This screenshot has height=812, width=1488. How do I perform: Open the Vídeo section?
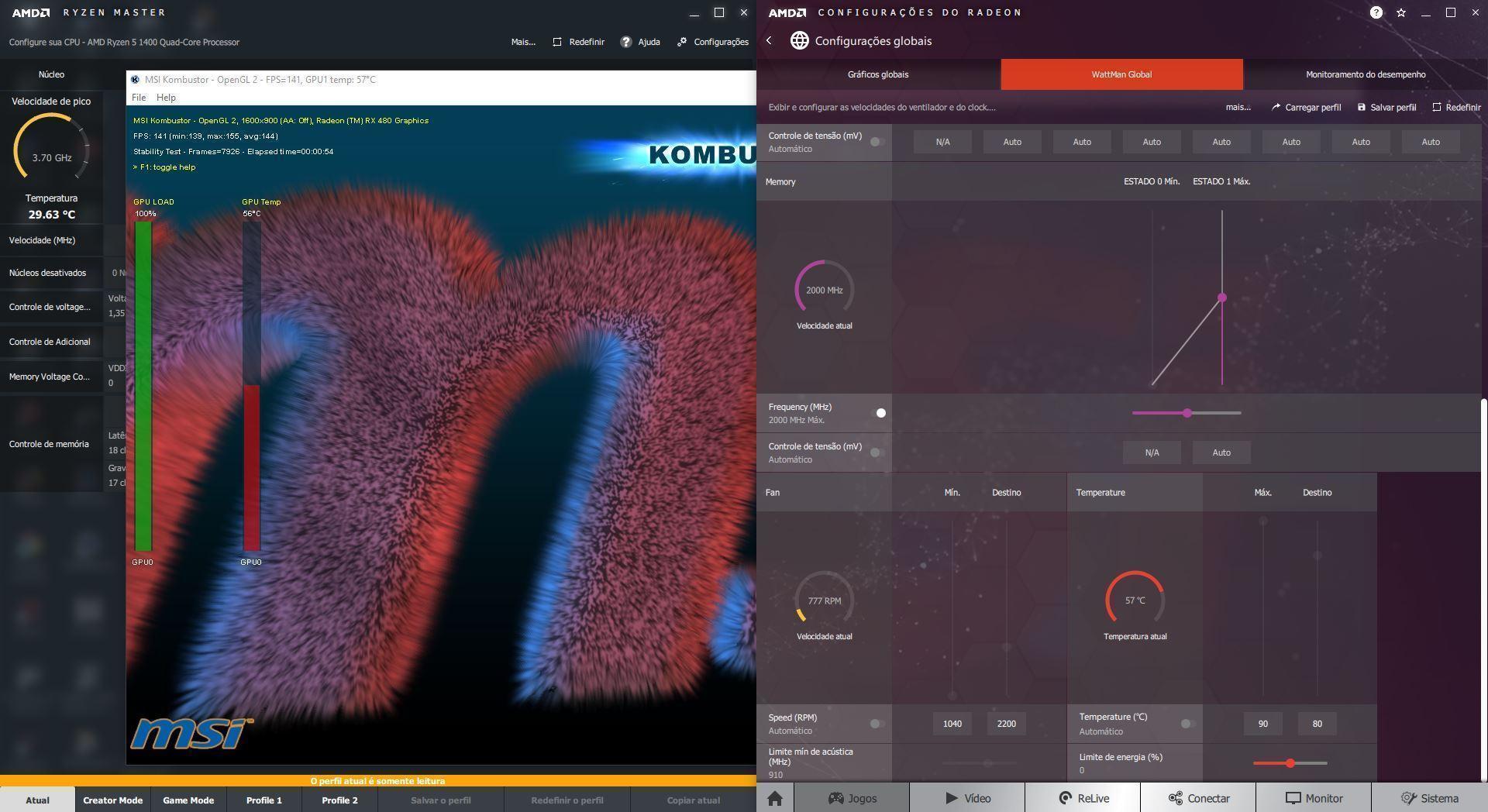(967, 798)
